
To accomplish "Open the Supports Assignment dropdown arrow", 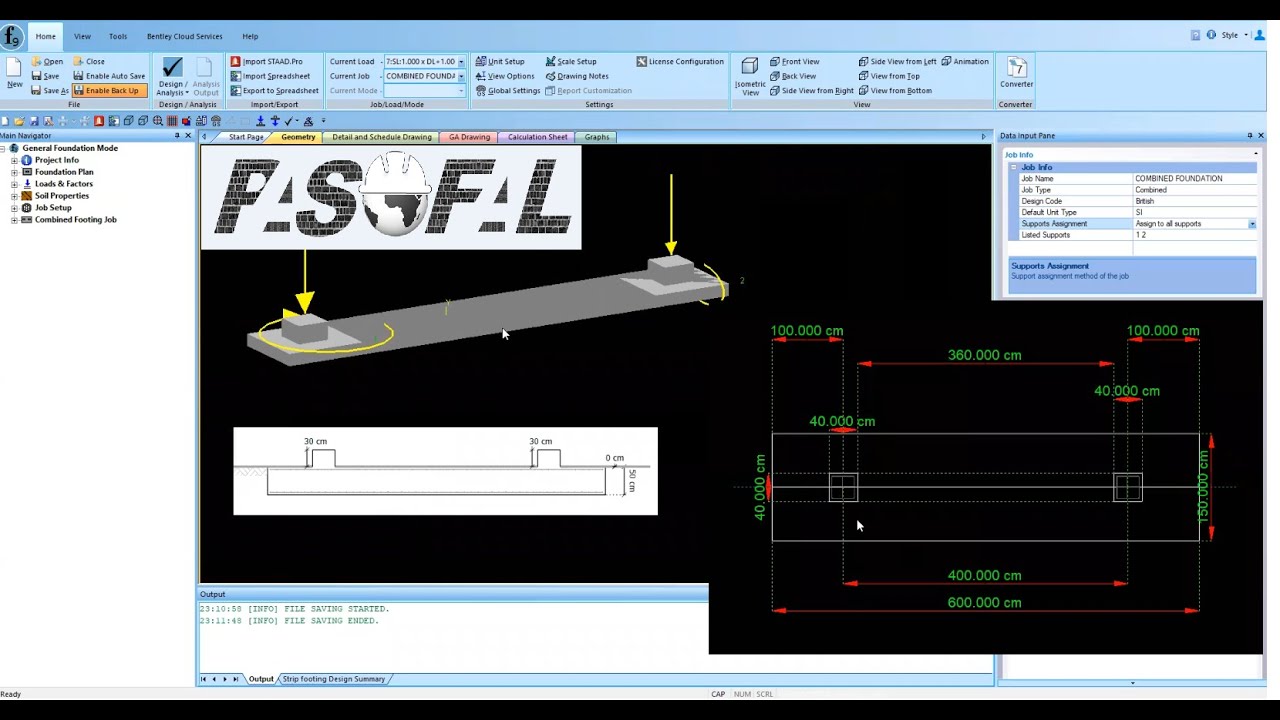I will [x=1251, y=224].
